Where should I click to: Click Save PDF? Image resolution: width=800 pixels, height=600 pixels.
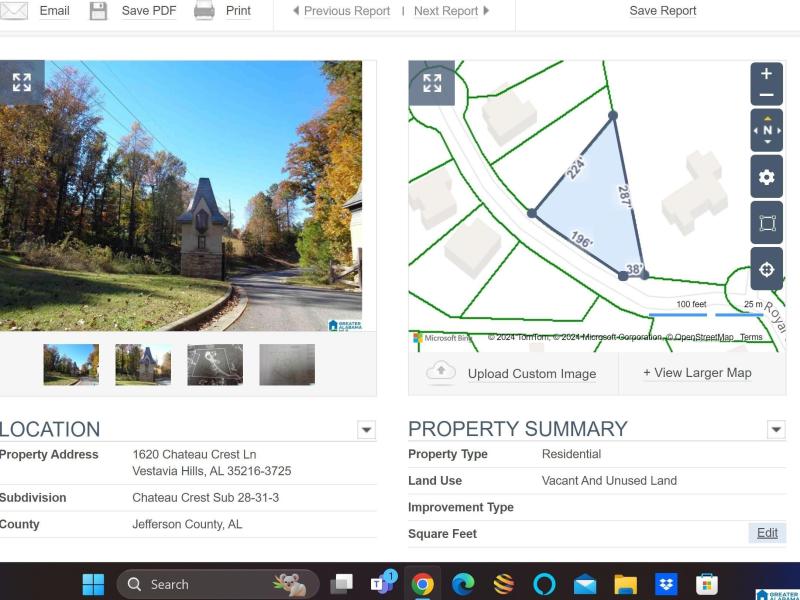click(133, 11)
